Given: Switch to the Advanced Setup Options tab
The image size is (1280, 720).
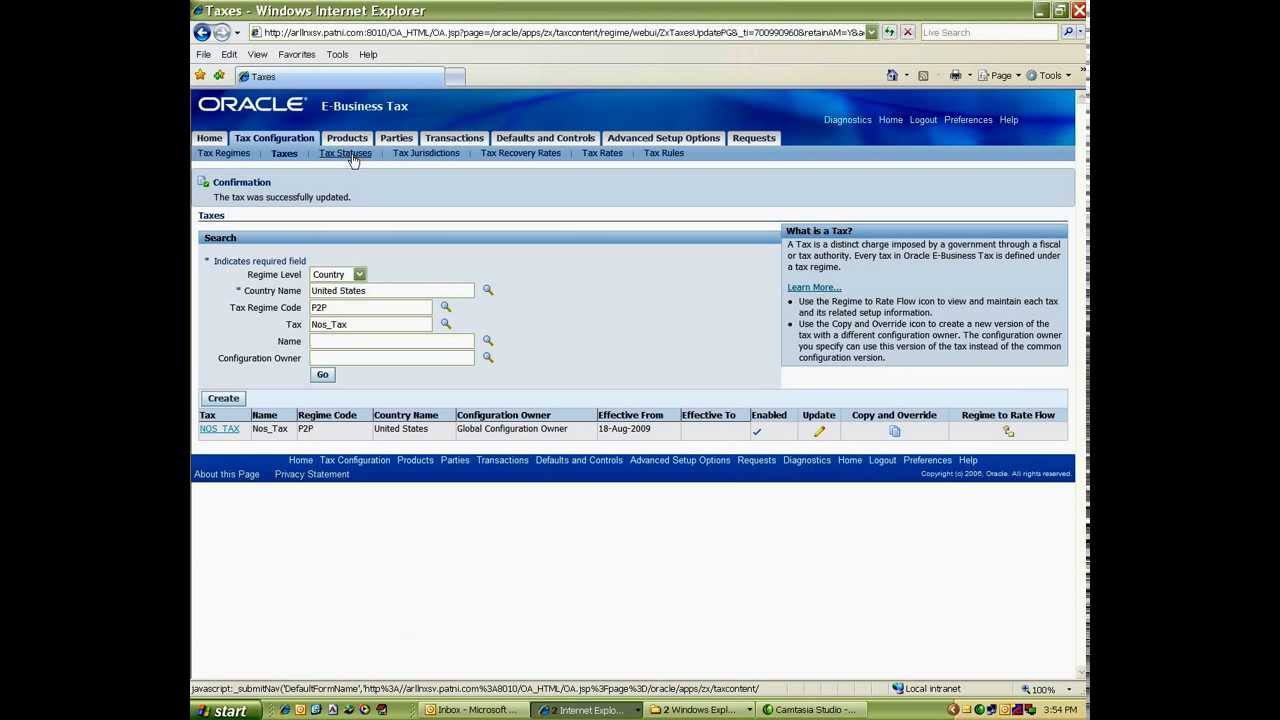Looking at the screenshot, I should 663,138.
